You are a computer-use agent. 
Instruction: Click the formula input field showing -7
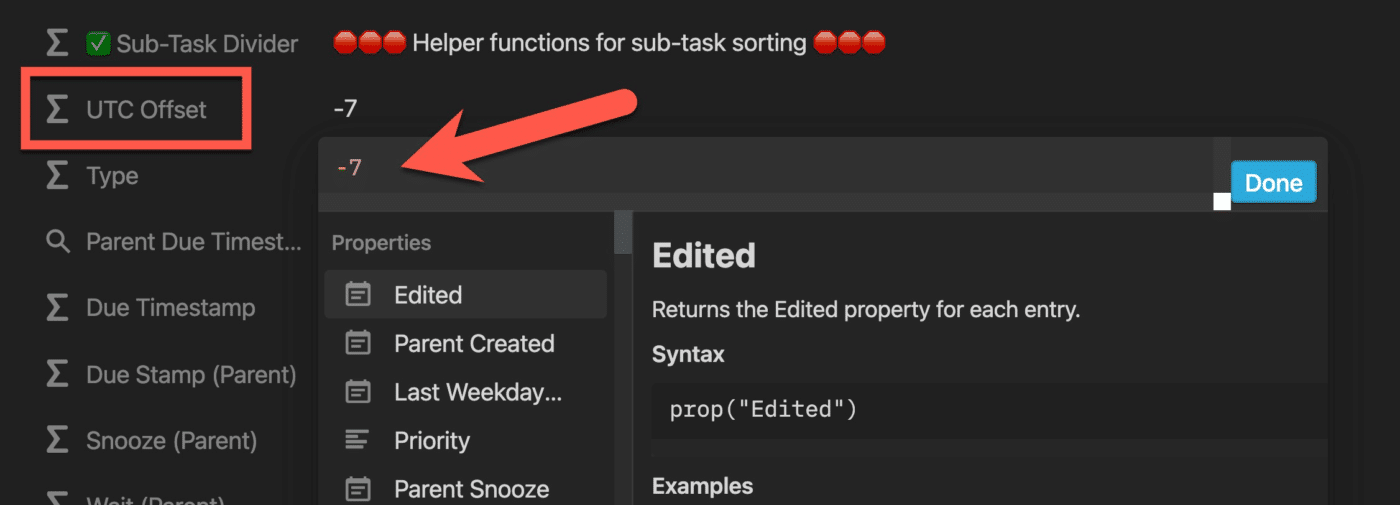(765, 167)
